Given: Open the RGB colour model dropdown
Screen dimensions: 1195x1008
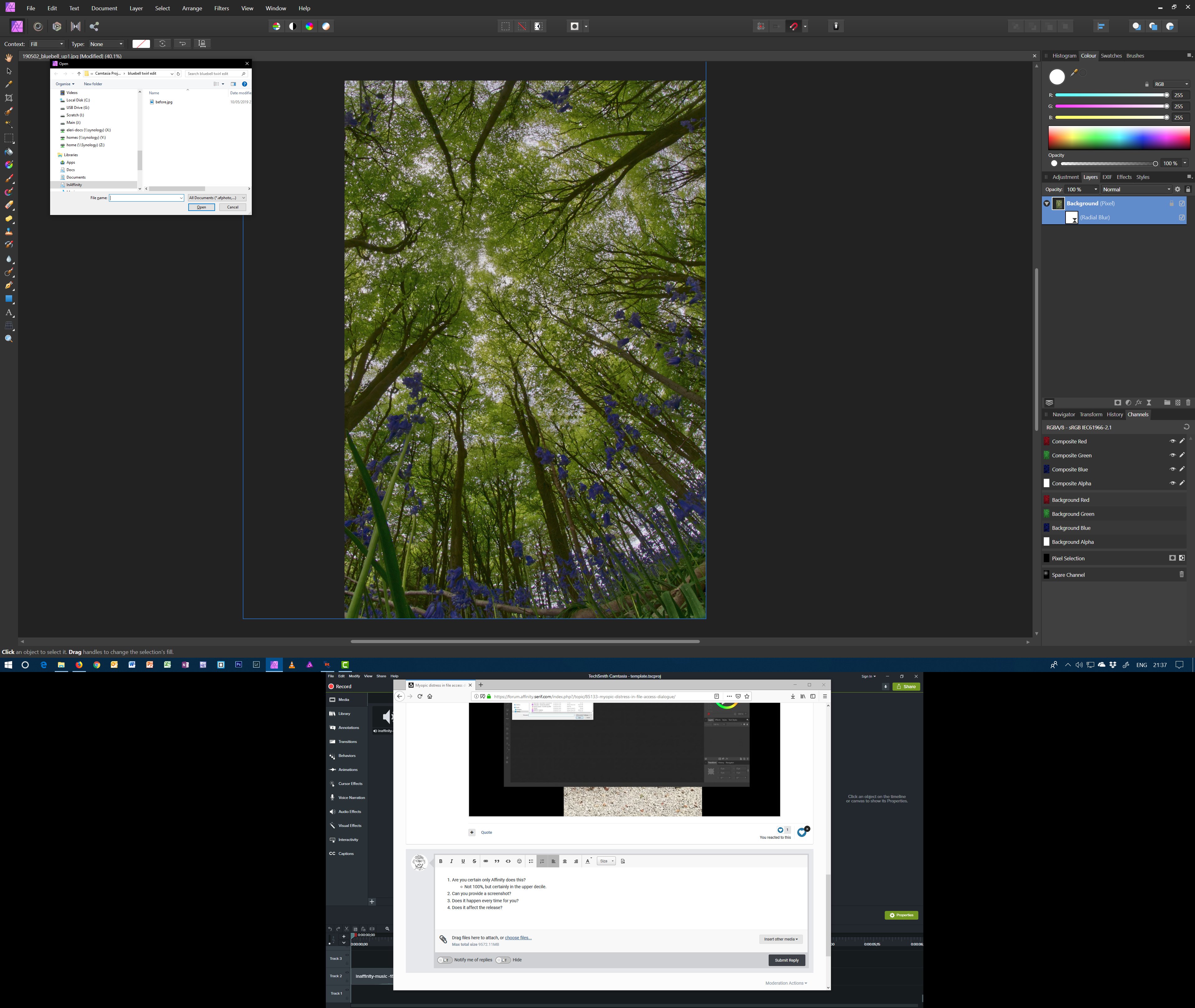Looking at the screenshot, I should coord(1171,84).
